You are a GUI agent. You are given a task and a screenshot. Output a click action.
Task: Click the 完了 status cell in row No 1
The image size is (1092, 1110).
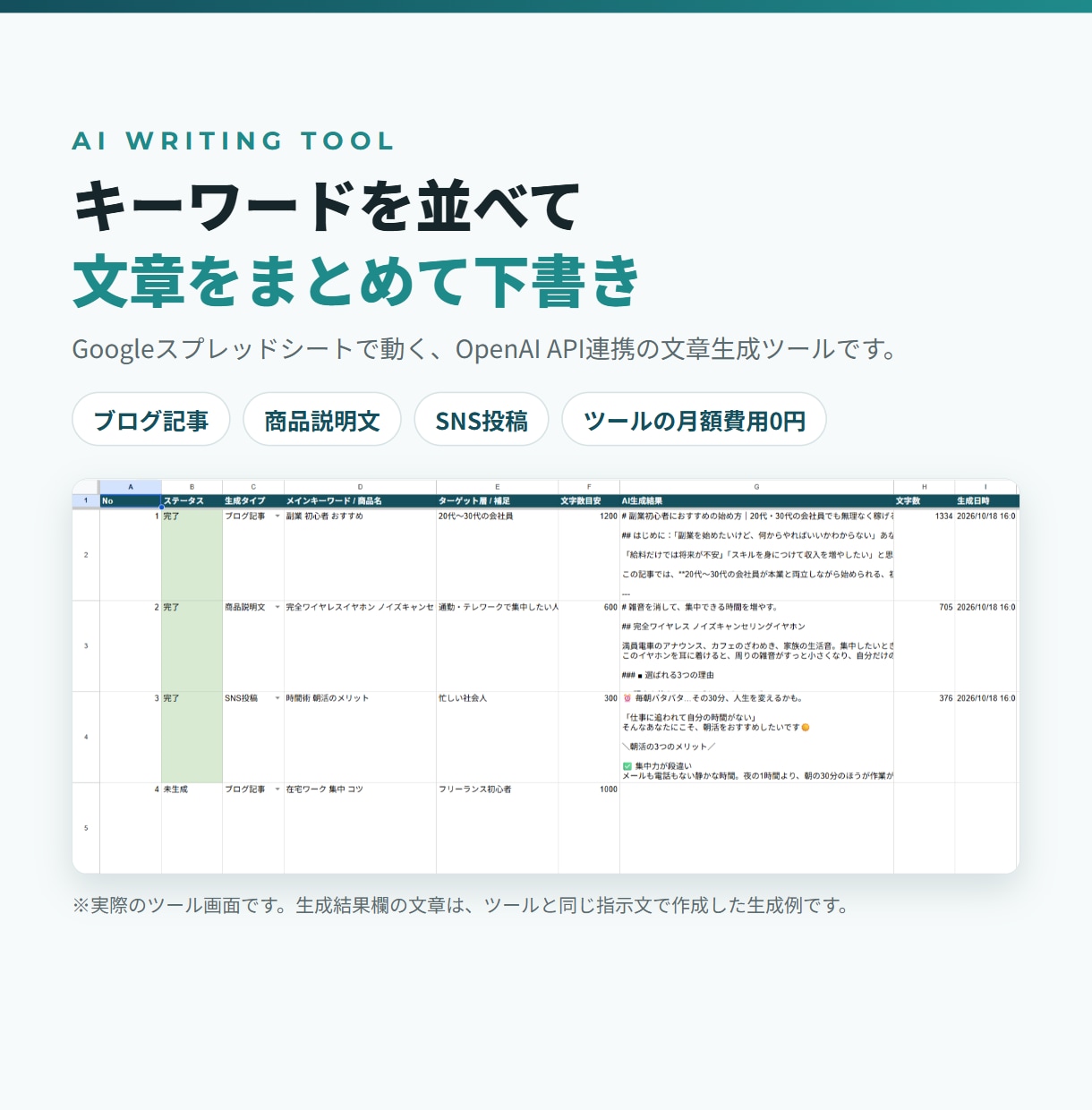point(192,555)
